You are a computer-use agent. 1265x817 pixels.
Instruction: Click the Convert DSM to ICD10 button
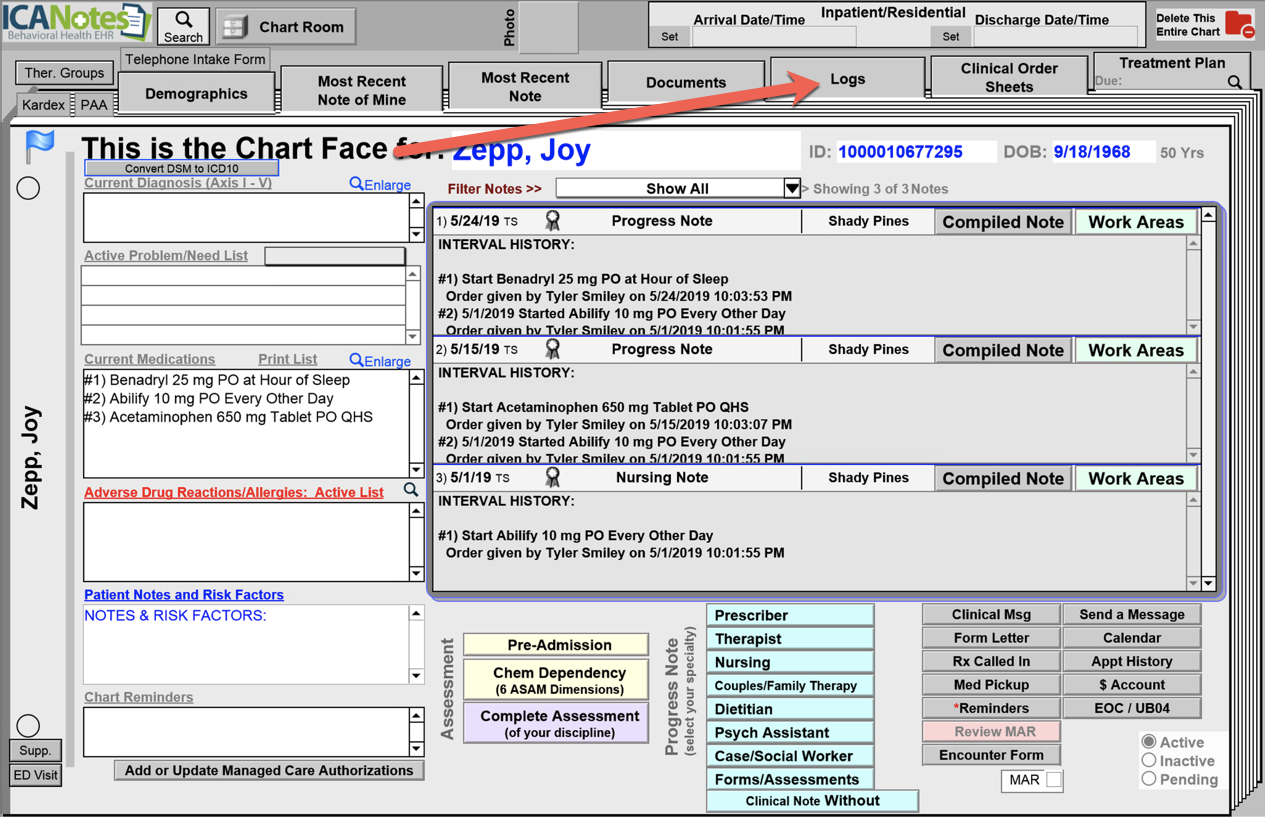(181, 168)
